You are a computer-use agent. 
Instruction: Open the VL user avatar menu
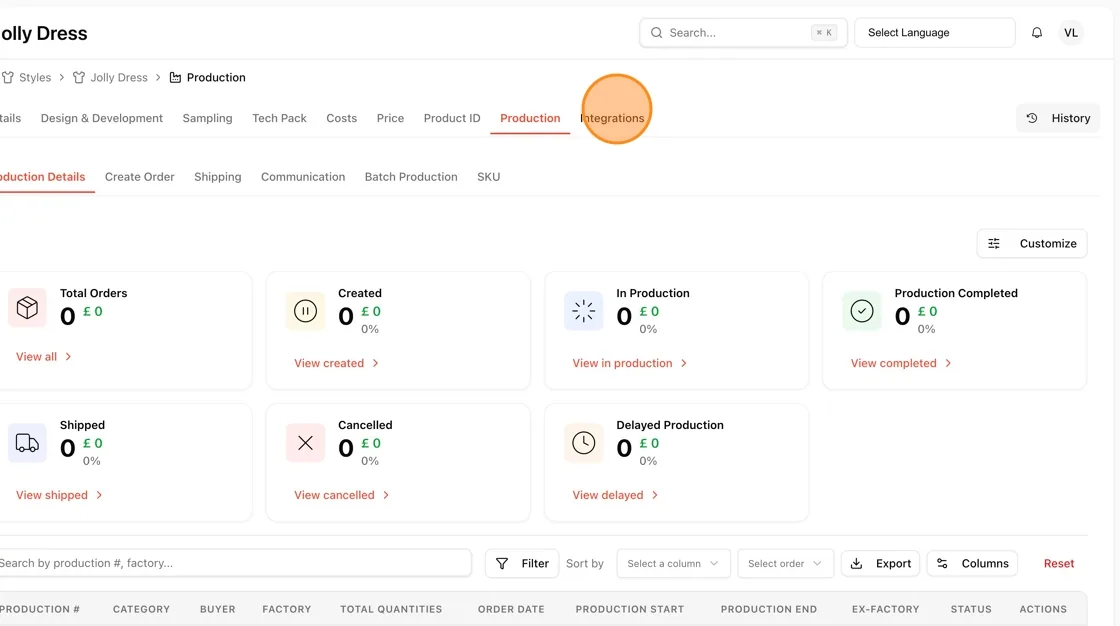pyautogui.click(x=1070, y=33)
